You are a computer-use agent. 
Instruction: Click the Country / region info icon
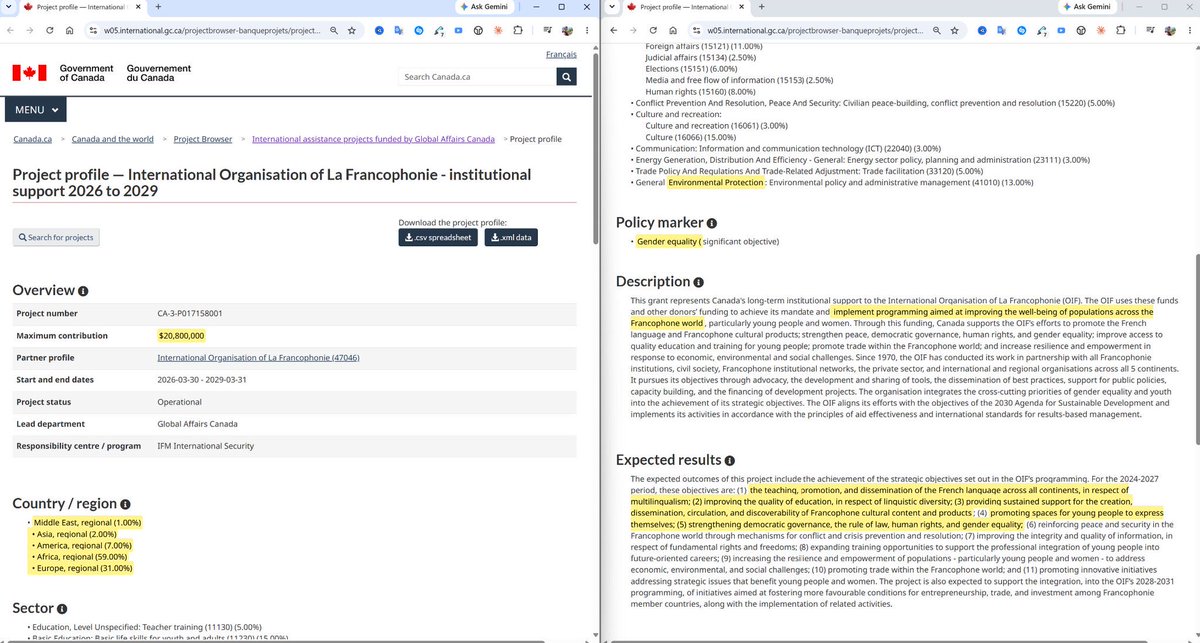(x=125, y=505)
